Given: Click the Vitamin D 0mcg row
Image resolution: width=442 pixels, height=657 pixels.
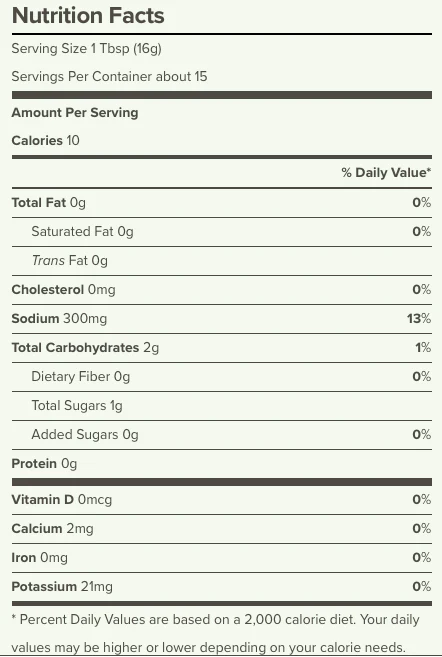Looking at the screenshot, I should pyautogui.click(x=222, y=499).
